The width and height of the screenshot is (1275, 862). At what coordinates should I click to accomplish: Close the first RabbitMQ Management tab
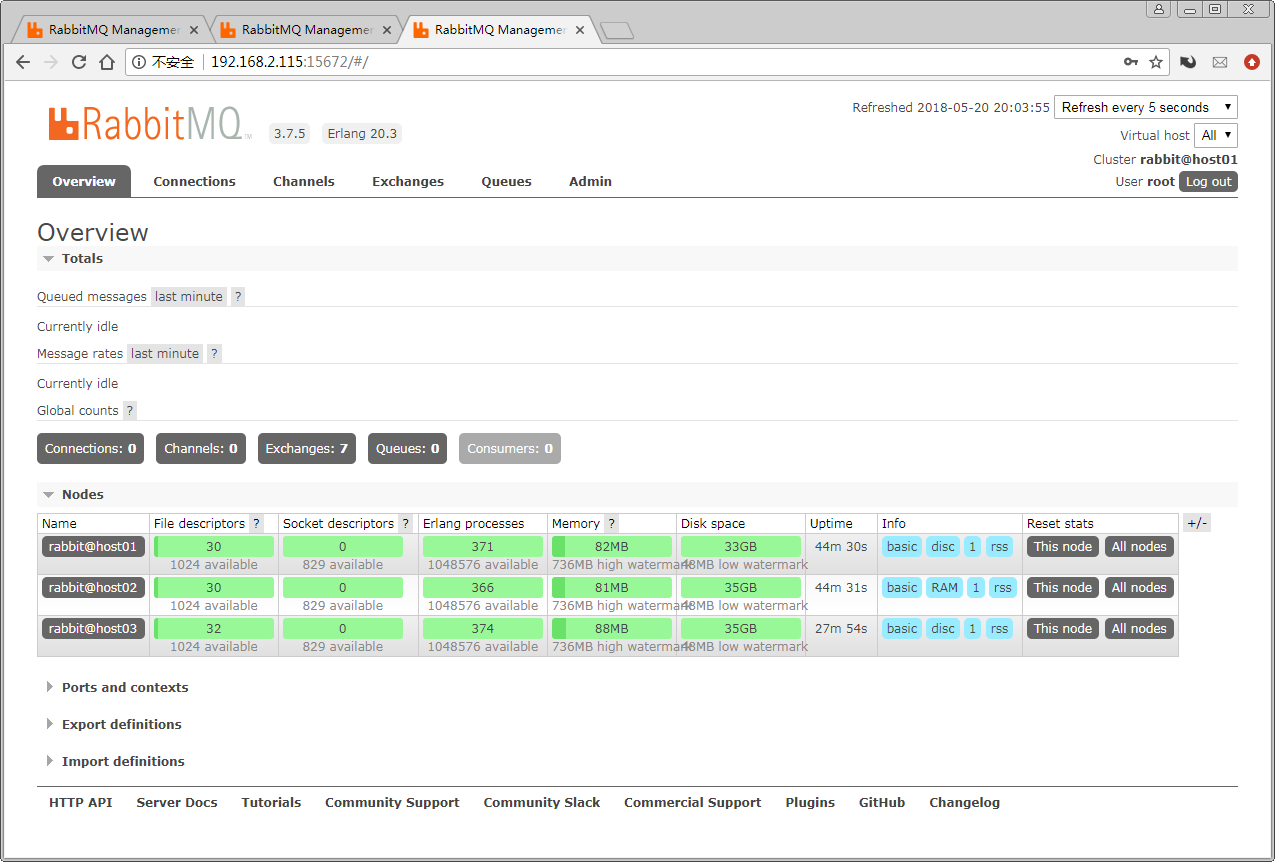click(x=194, y=30)
